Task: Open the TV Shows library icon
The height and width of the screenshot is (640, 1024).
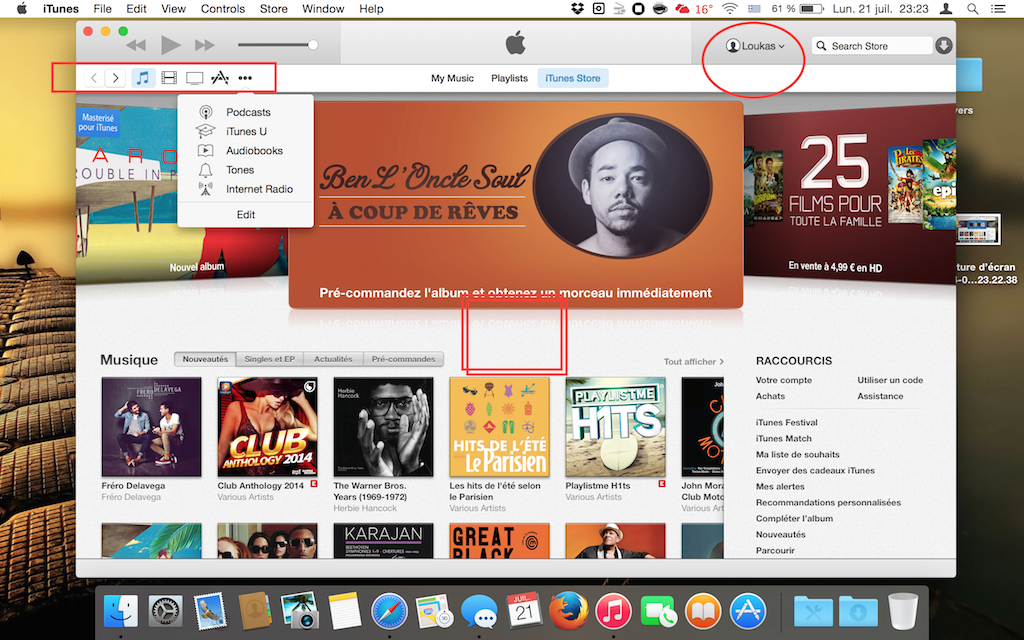Action: (x=195, y=78)
